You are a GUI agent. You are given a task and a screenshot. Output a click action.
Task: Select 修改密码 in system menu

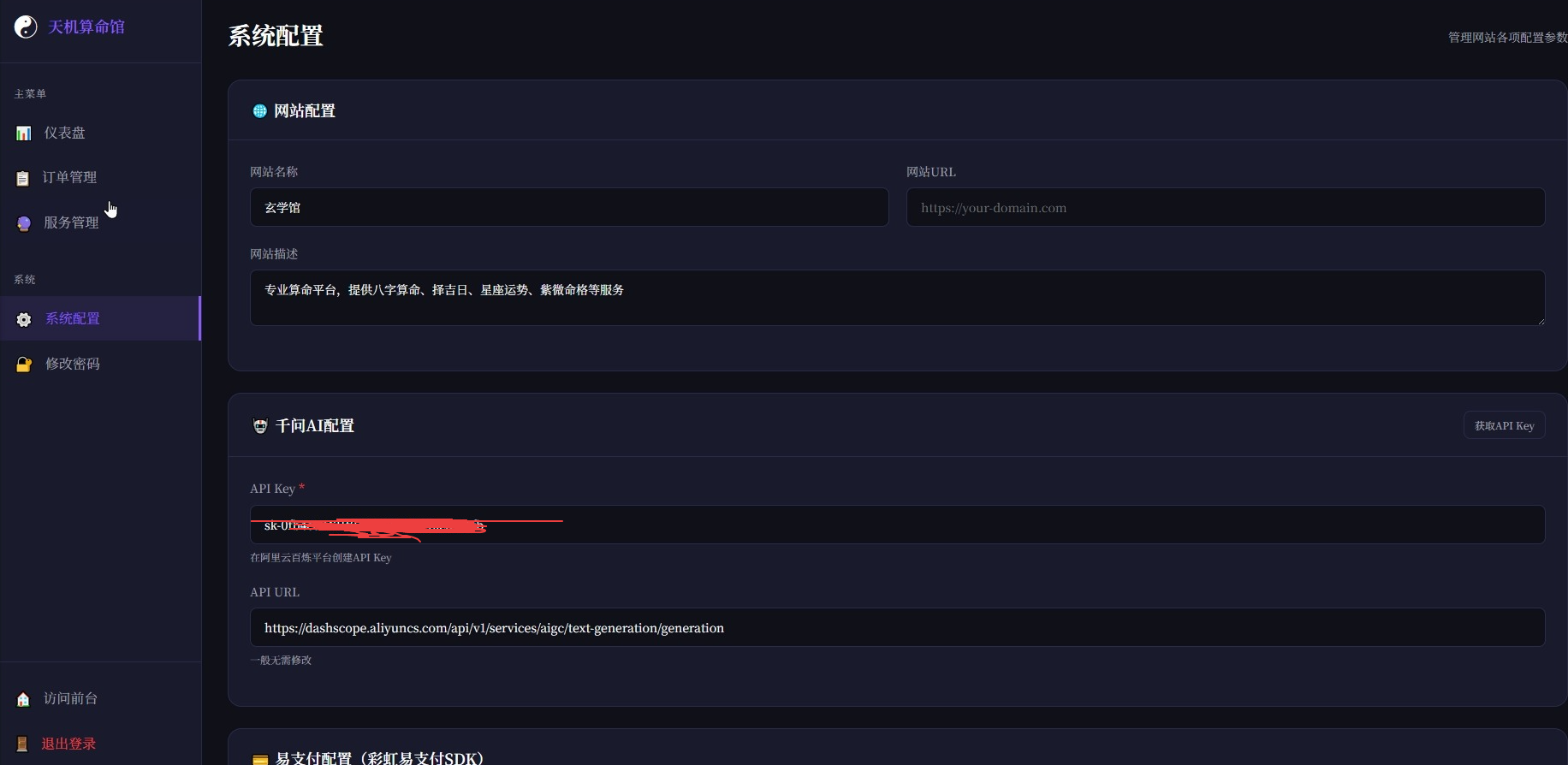73,364
